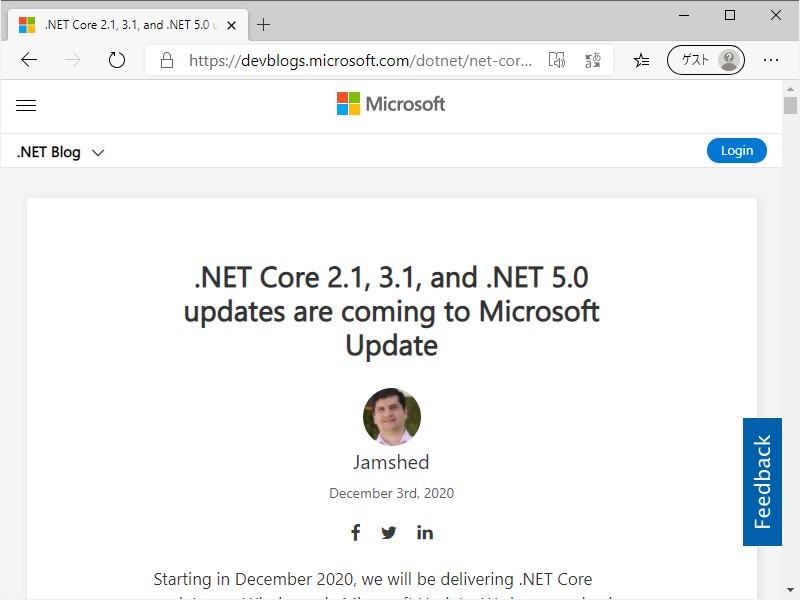The image size is (800, 600).
Task: Share the article on LinkedIn
Action: coord(425,532)
